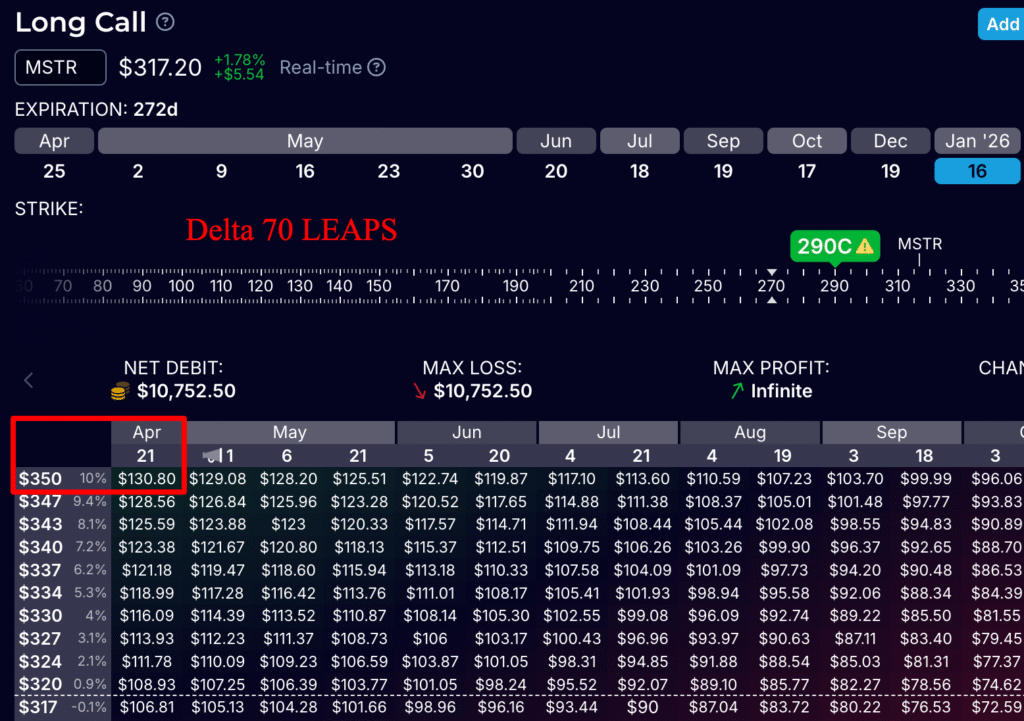1024x721 pixels.
Task: Click the +1.78% daily change value
Action: click(240, 60)
